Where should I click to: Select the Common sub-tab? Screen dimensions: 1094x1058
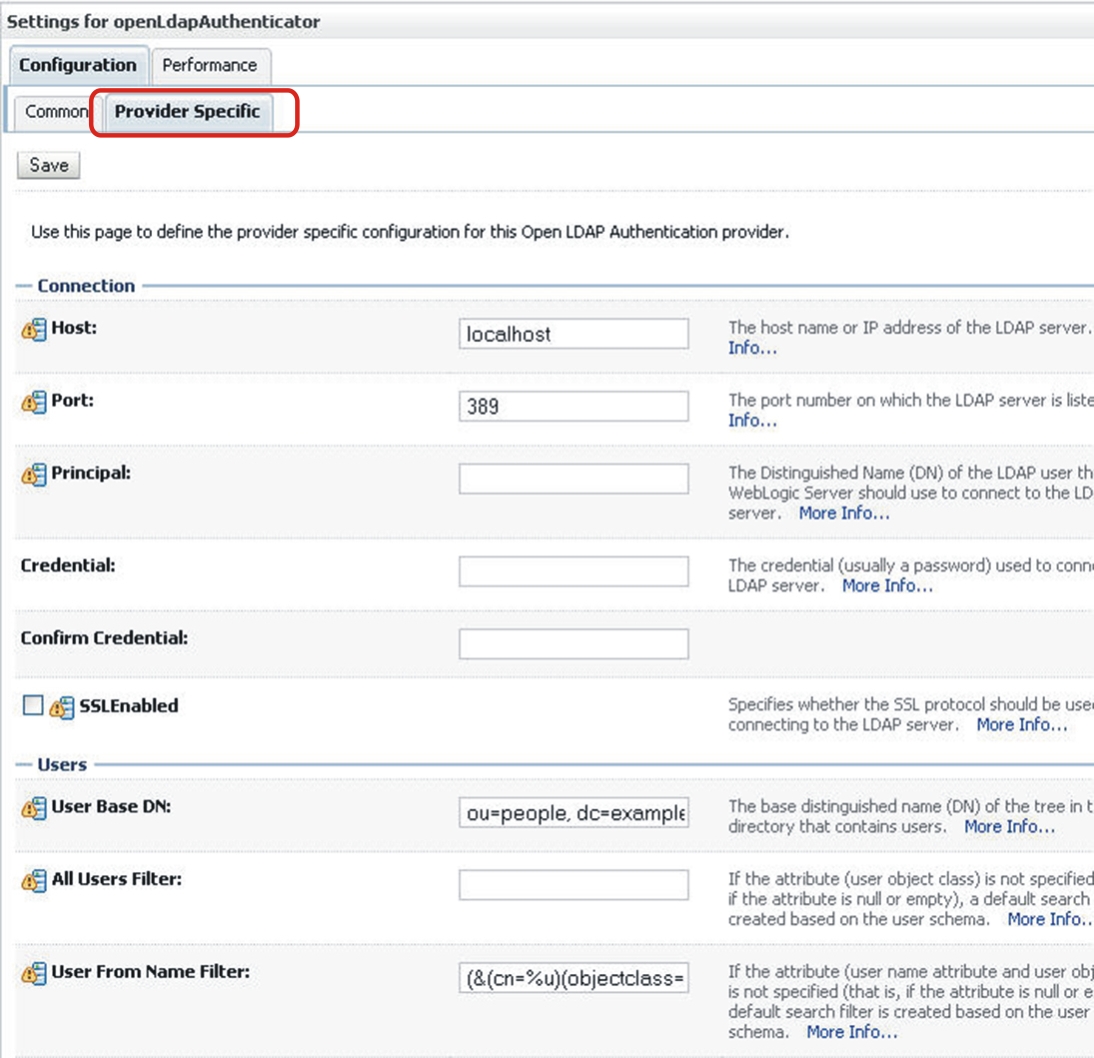pos(57,112)
